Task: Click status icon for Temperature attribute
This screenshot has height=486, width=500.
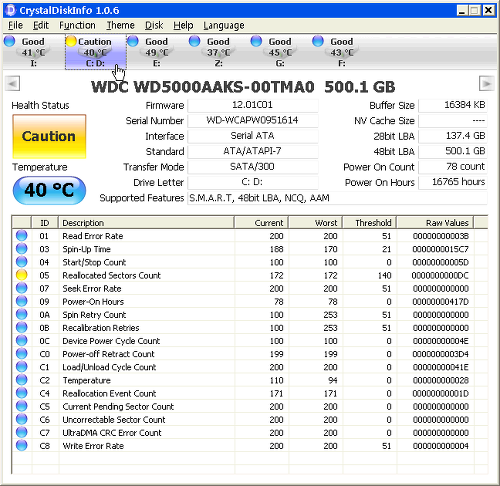Action: pyautogui.click(x=22, y=380)
